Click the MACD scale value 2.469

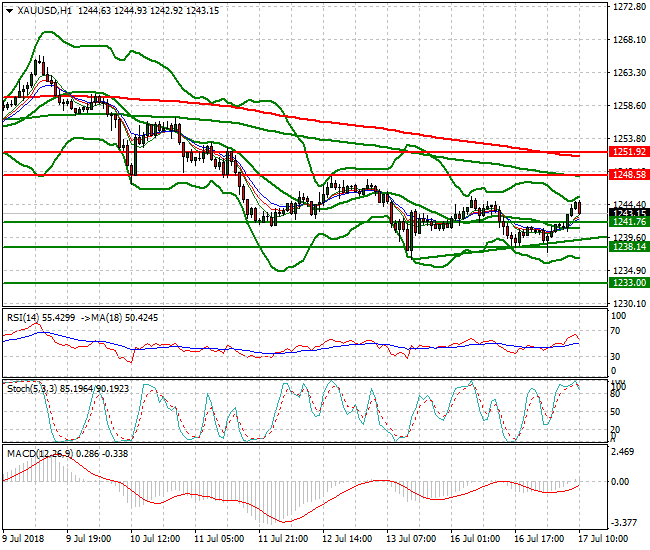623,451
